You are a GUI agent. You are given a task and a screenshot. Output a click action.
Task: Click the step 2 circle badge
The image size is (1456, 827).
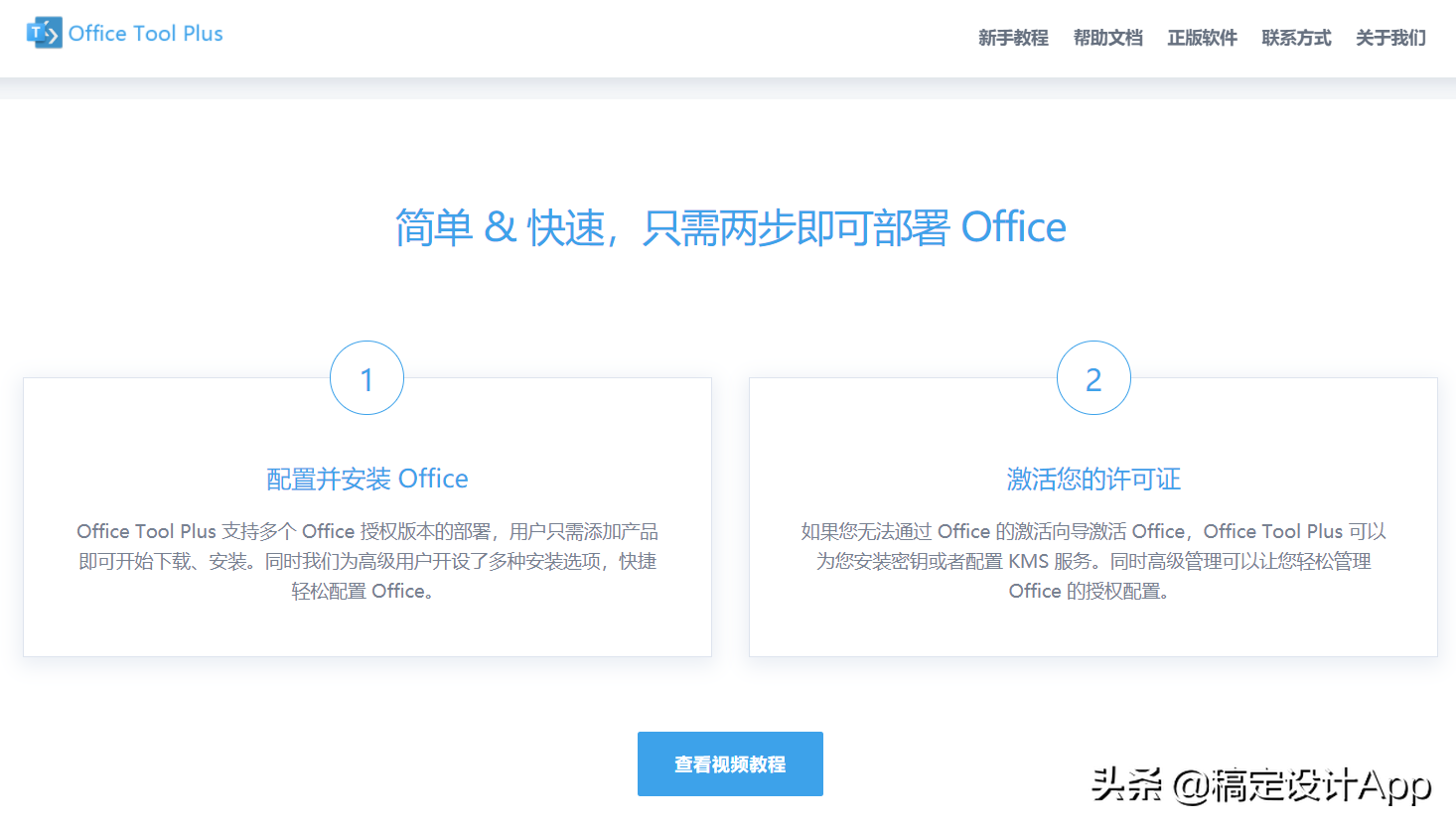click(x=1093, y=378)
